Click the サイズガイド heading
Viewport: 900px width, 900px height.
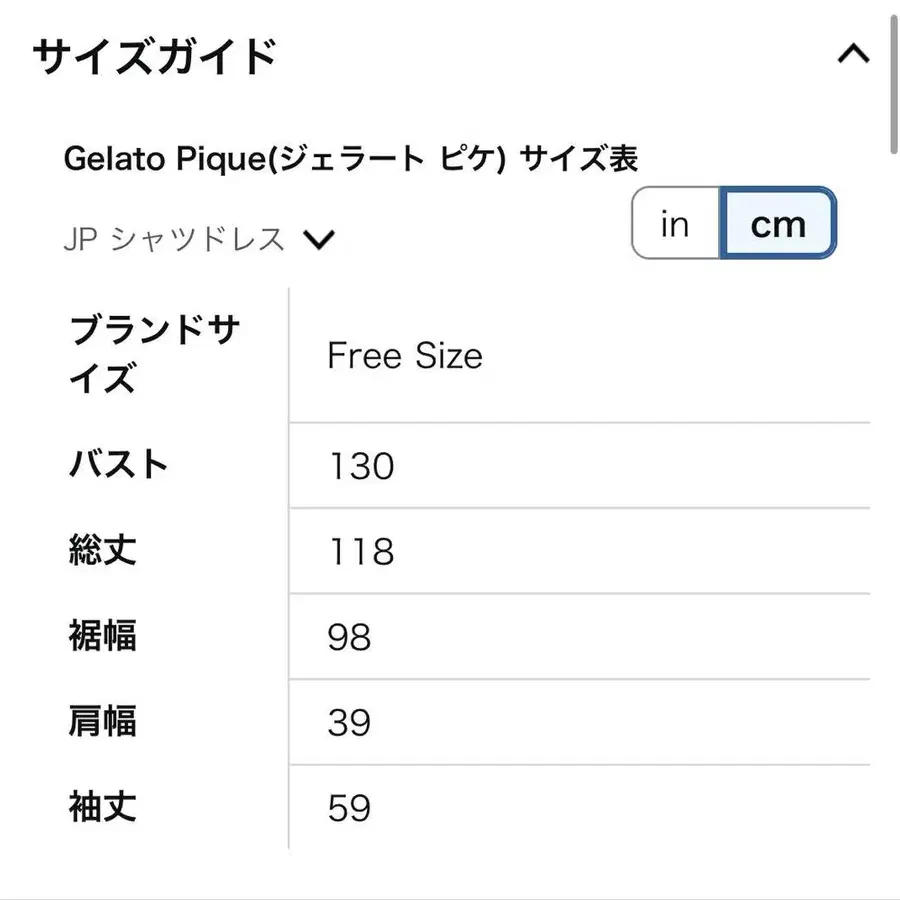[155, 56]
